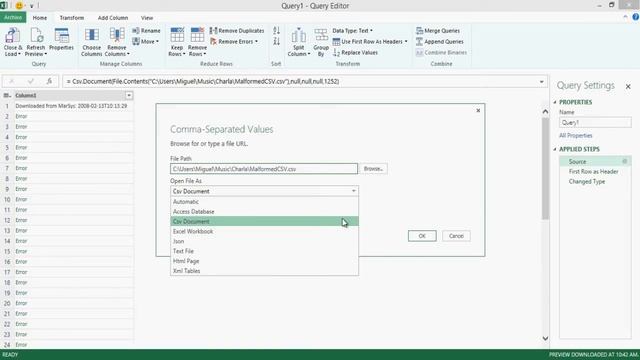Click the preview scrollbar up arrow
640x360 pixels.
pyautogui.click(x=545, y=111)
